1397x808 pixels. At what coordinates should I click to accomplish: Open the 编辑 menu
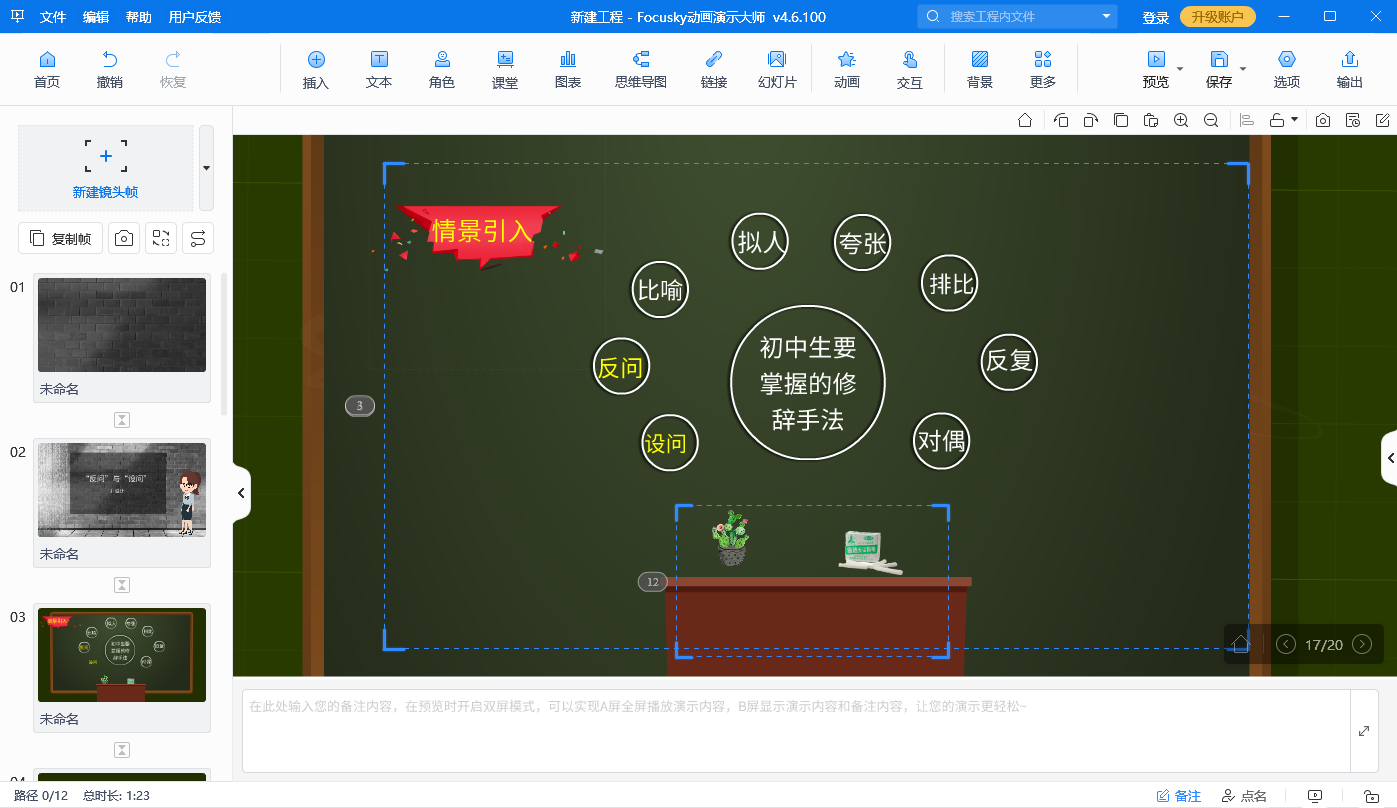[96, 17]
